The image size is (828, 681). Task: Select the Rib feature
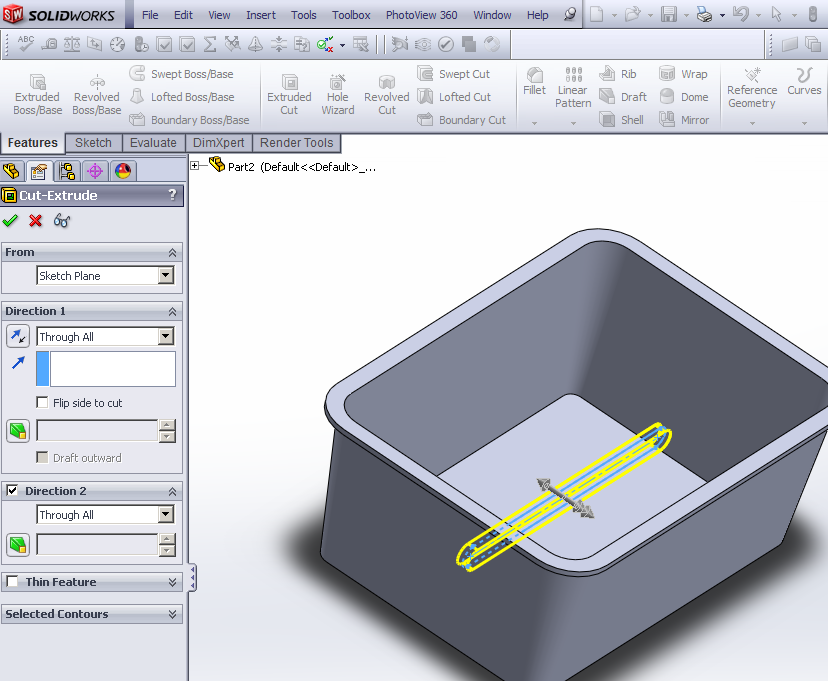[x=618, y=74]
